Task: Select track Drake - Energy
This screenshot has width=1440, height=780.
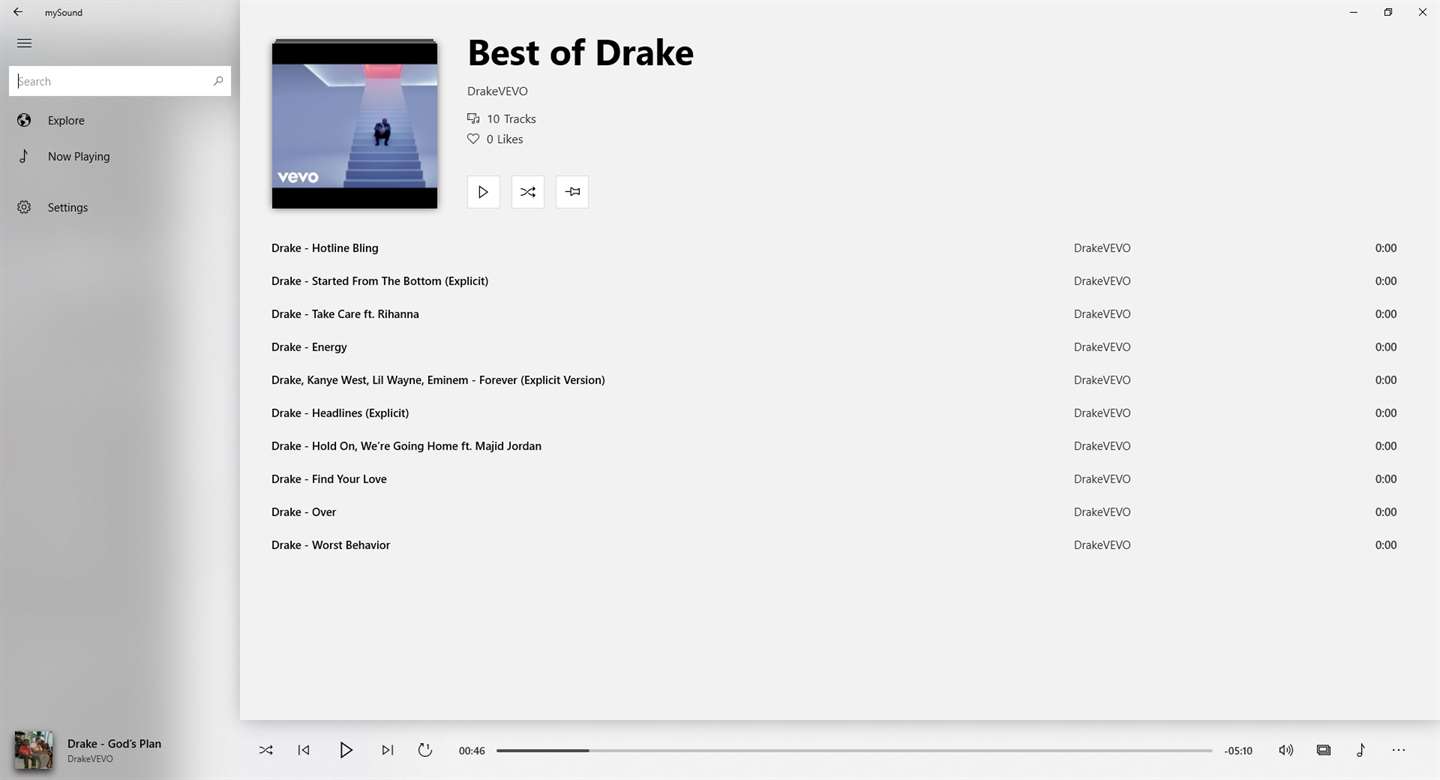Action: point(309,347)
